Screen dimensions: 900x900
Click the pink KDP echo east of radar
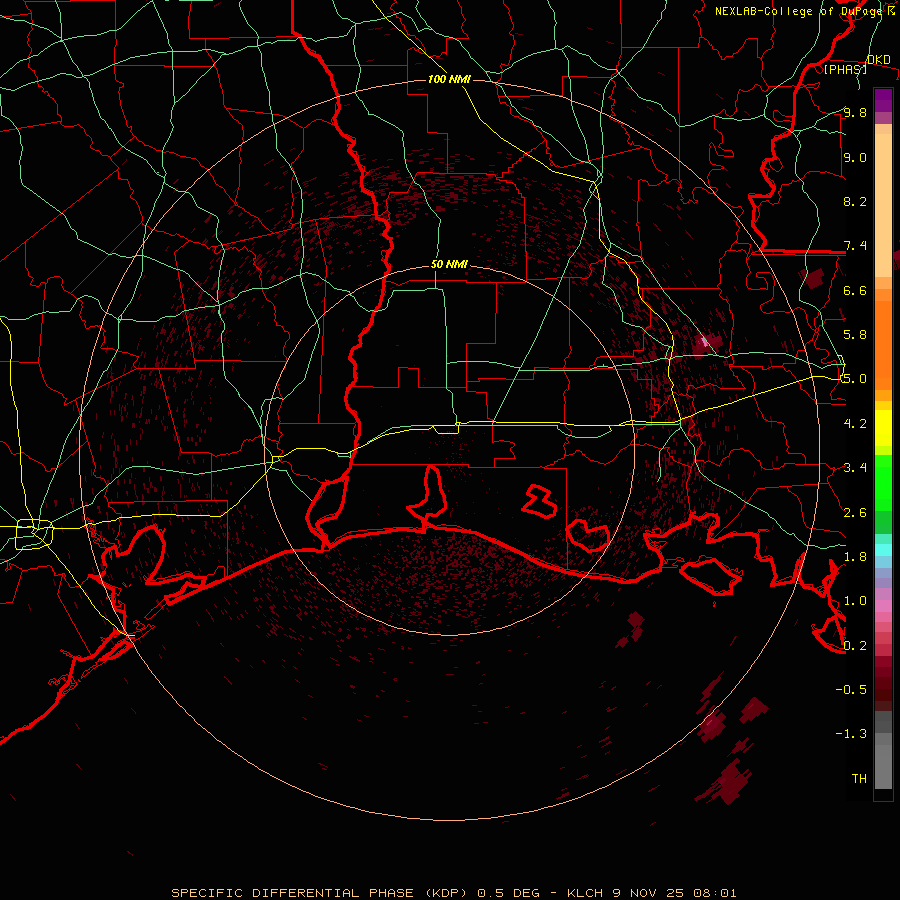pyautogui.click(x=705, y=343)
